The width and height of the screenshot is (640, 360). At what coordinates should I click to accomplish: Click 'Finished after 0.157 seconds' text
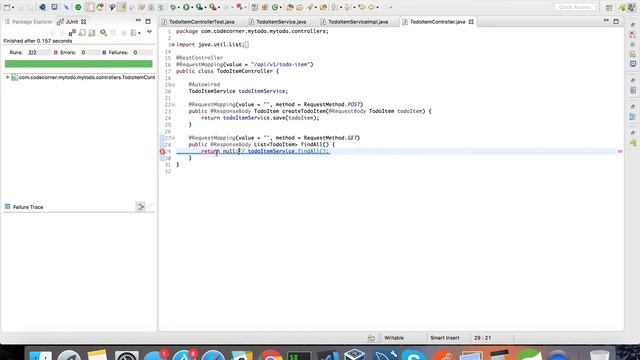click(38, 41)
